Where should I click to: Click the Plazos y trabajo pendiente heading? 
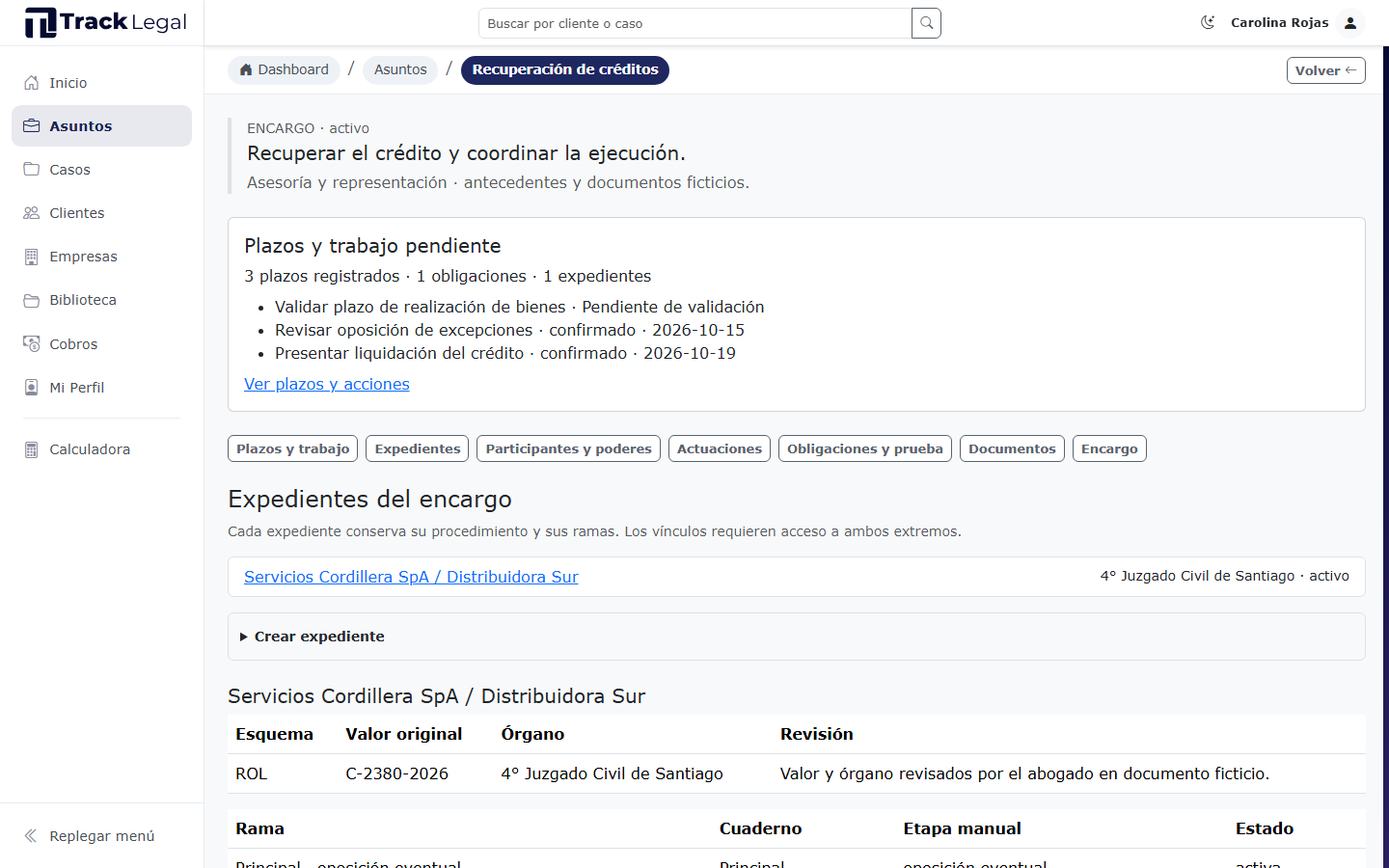coord(372,246)
